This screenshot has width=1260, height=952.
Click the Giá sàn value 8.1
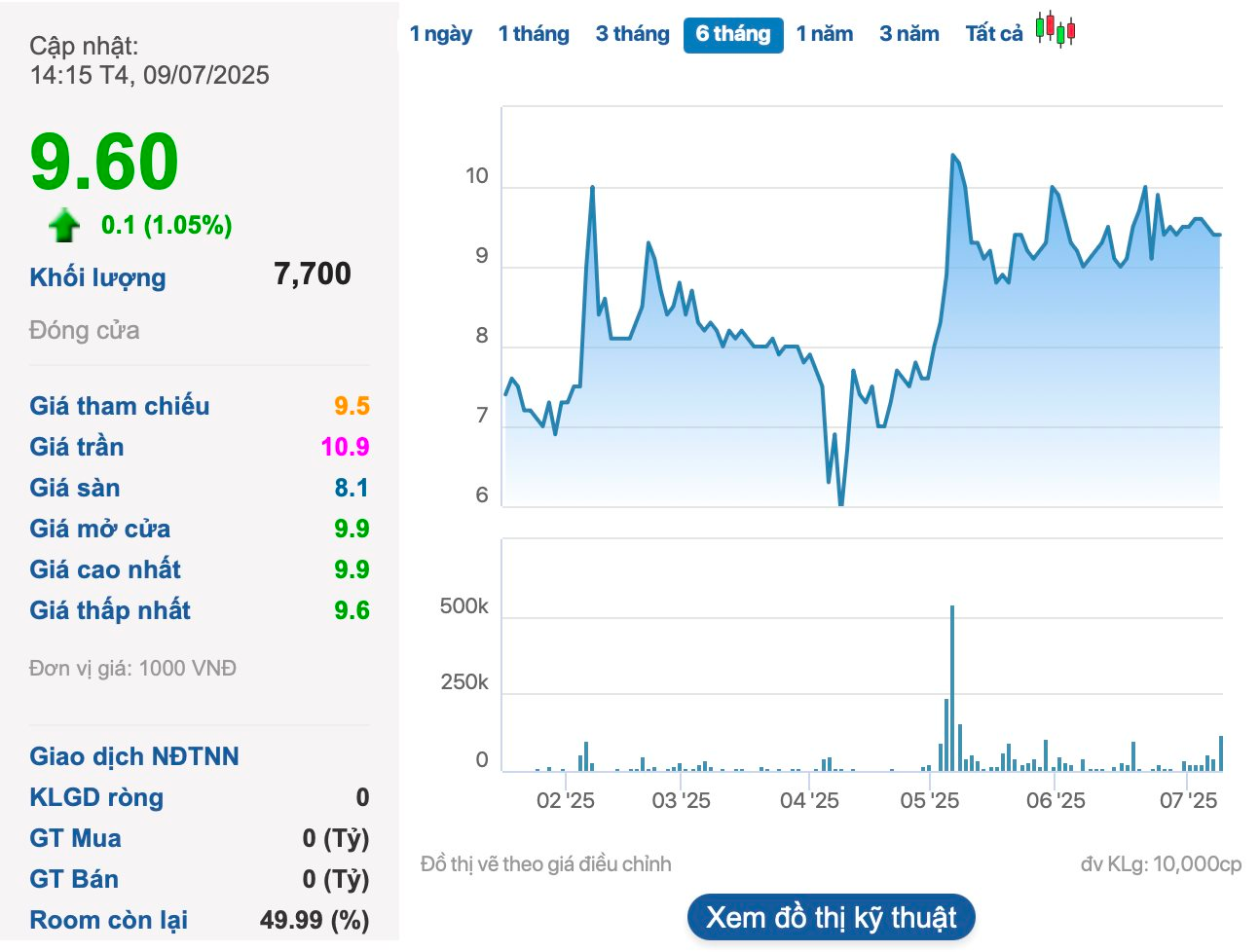pos(351,488)
